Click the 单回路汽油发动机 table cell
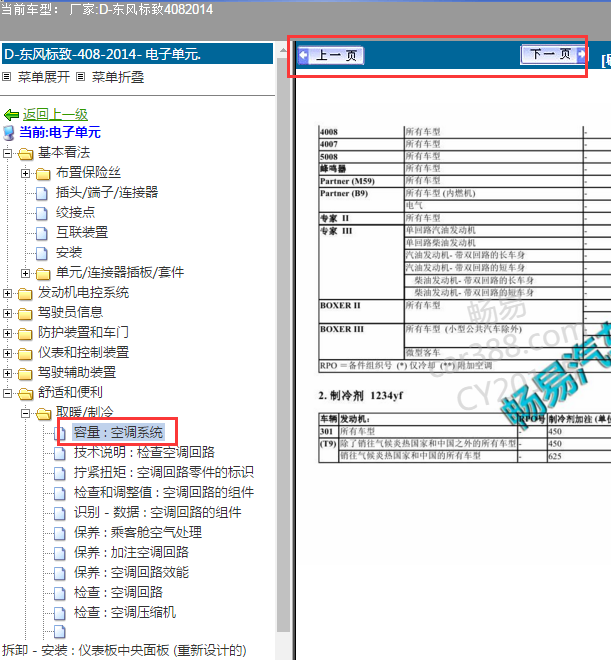Screen dimensions: 611x660 pos(494,230)
